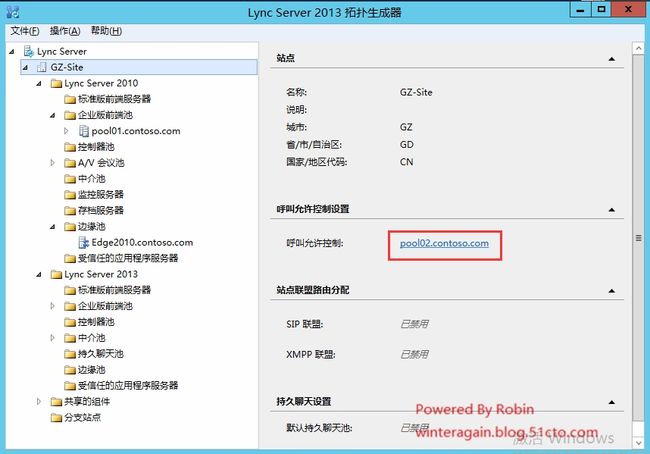The height and width of the screenshot is (454, 650).
Task: Click the 已禁用 value beside XMPP 联盟
Action: tap(414, 354)
